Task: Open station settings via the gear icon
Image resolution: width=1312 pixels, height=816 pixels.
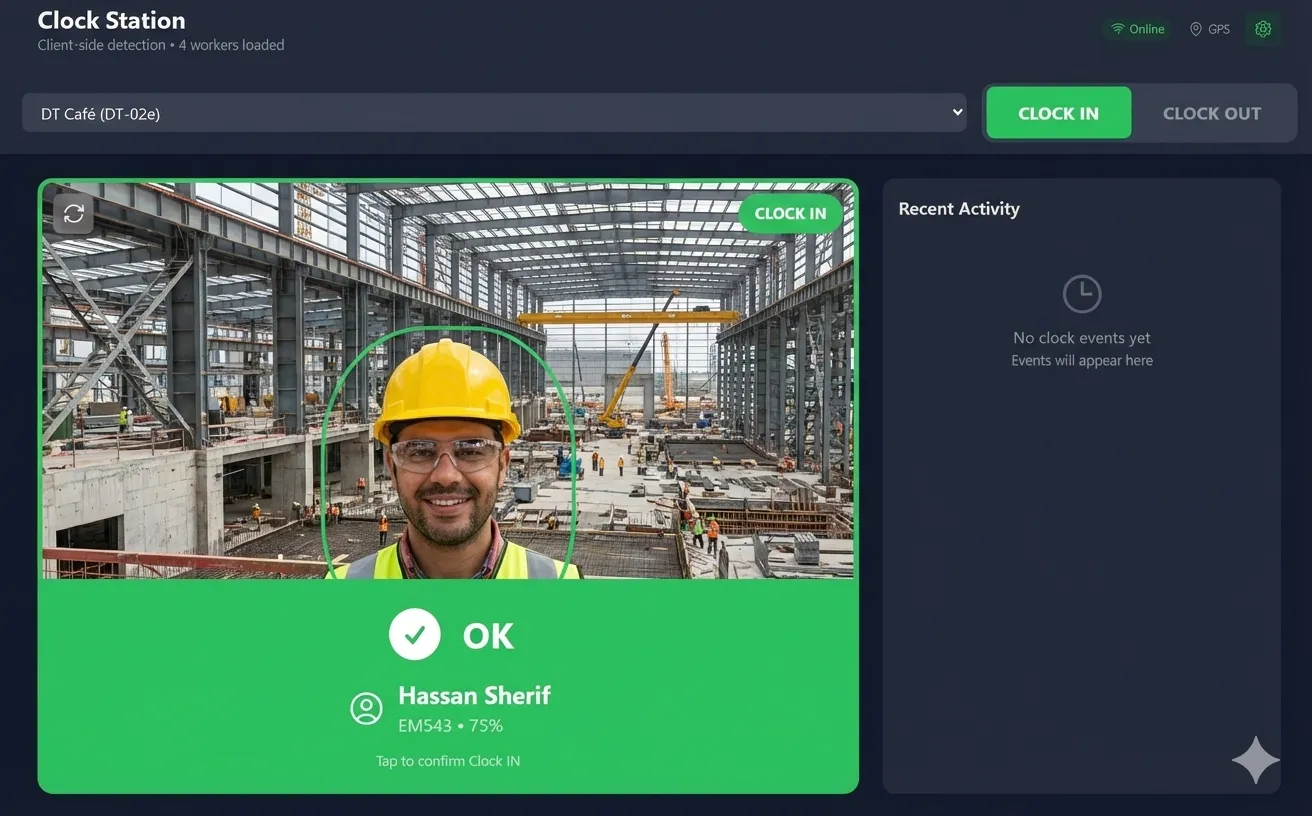Action: [1262, 28]
